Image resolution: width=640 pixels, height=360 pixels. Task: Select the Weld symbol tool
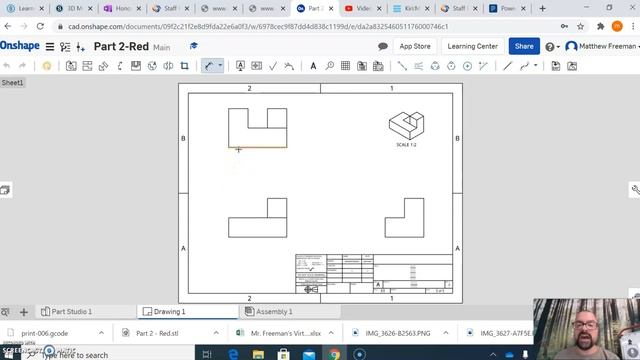coord(289,66)
